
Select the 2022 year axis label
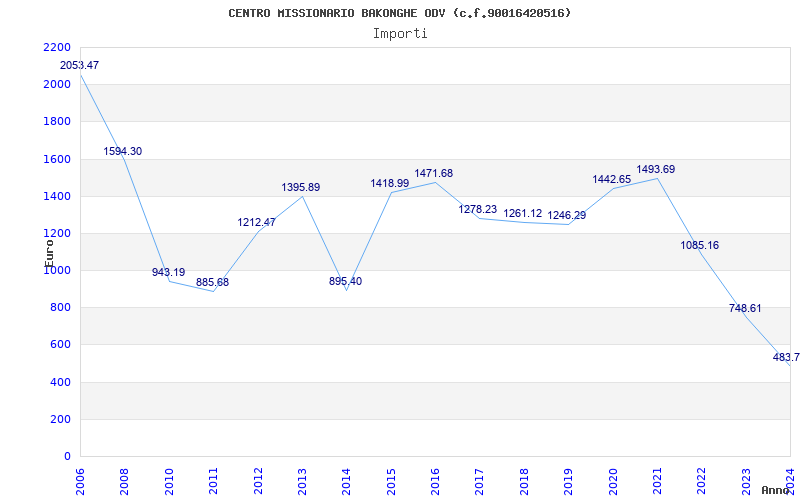click(702, 481)
